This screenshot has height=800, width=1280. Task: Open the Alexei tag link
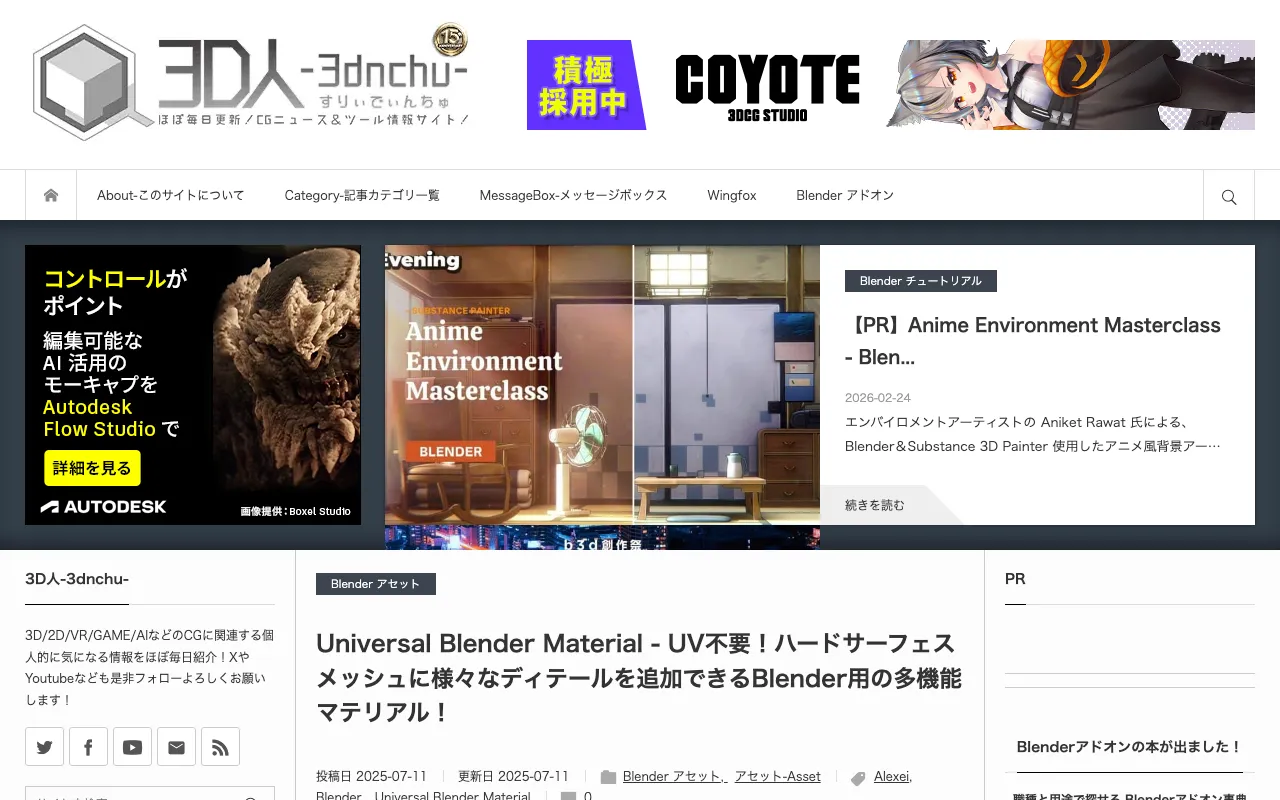(891, 777)
